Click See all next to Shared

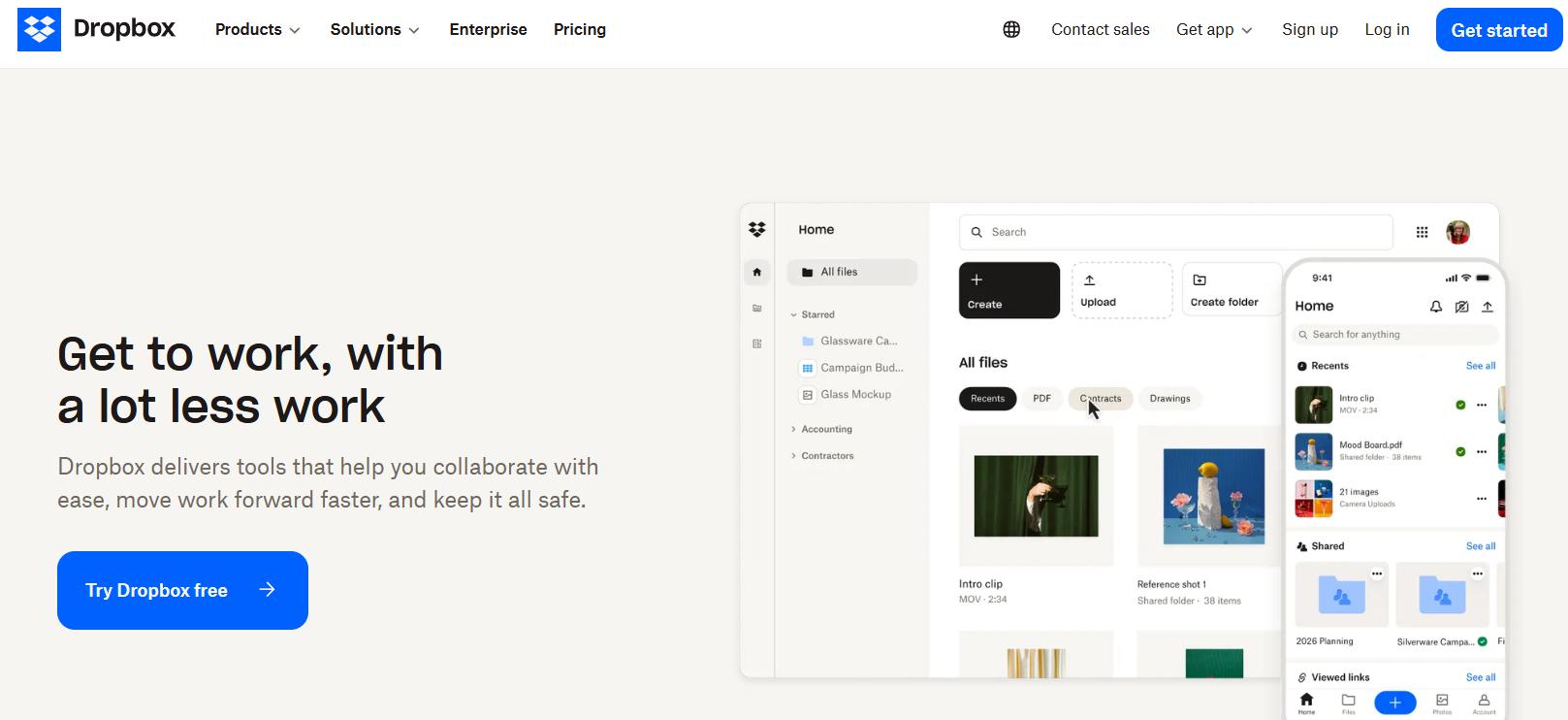1481,546
